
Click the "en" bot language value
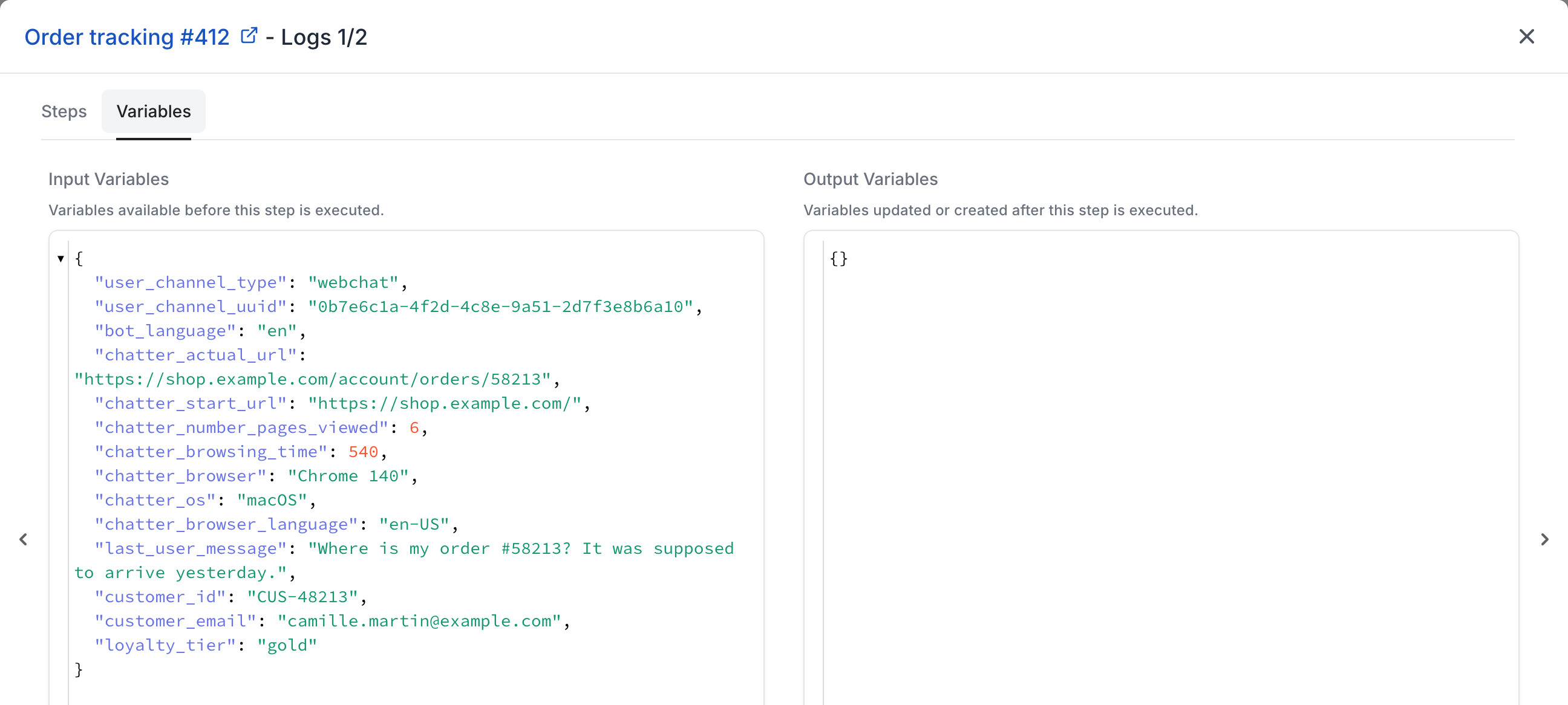point(277,331)
